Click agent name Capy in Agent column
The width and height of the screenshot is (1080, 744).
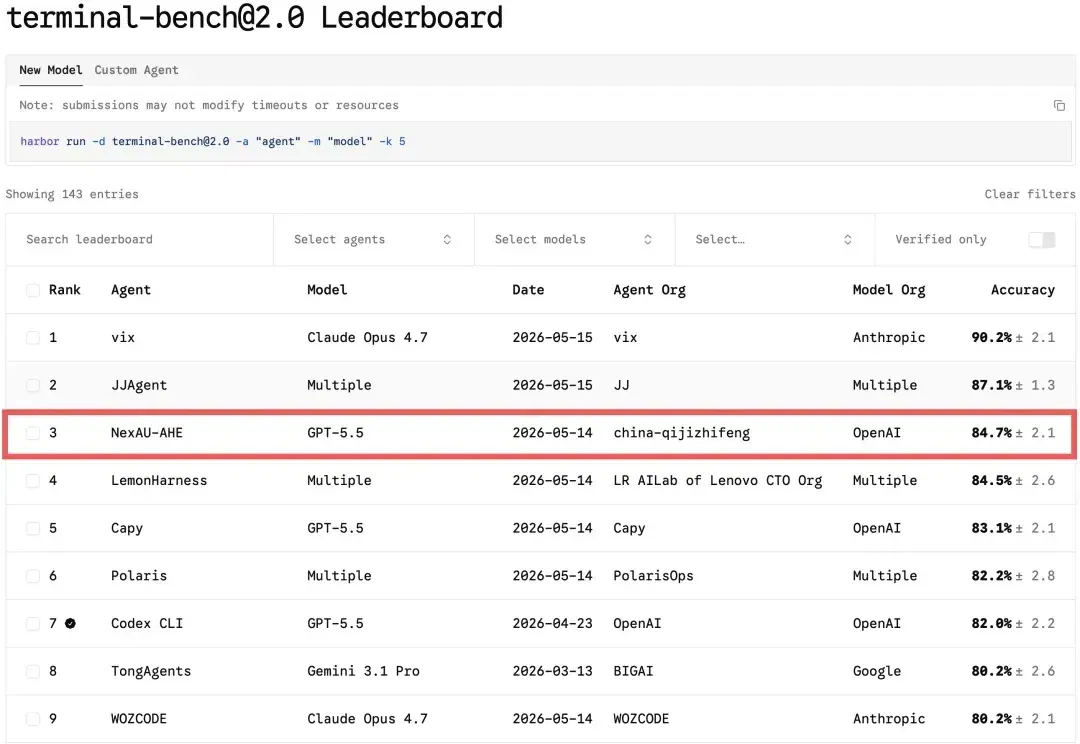(127, 528)
